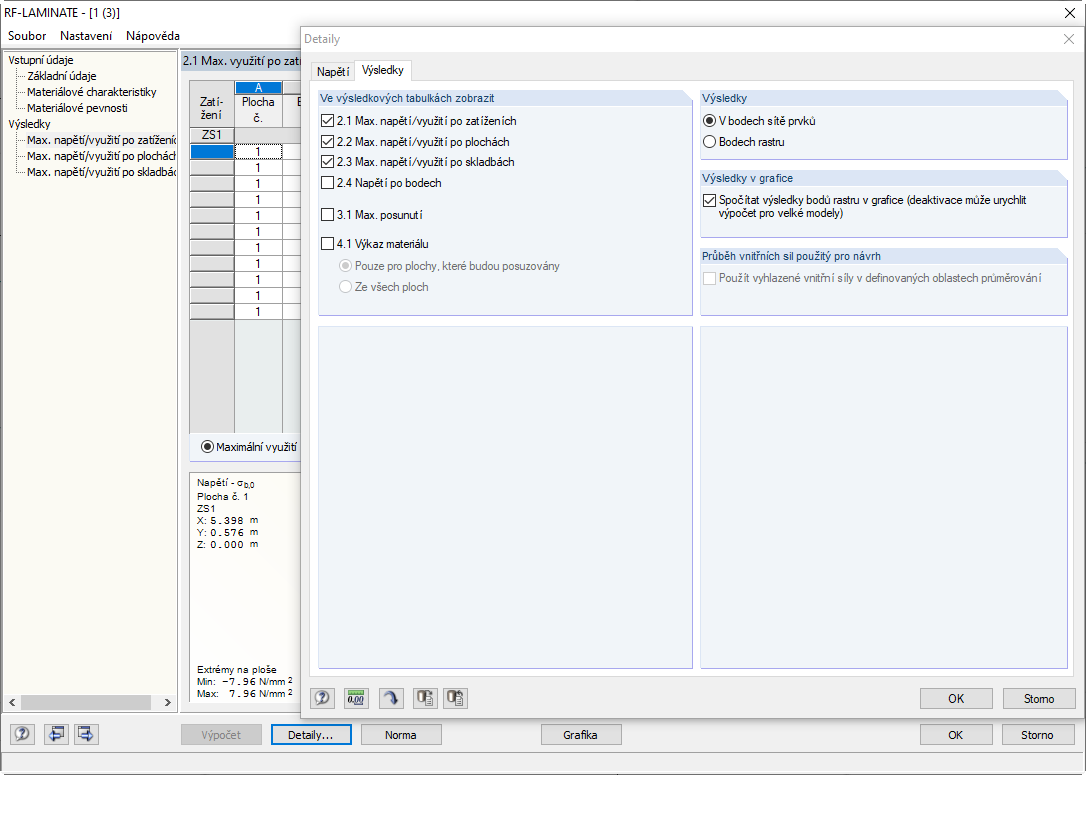The width and height of the screenshot is (1086, 815).
Task: Click Grafika button
Action: tap(580, 735)
